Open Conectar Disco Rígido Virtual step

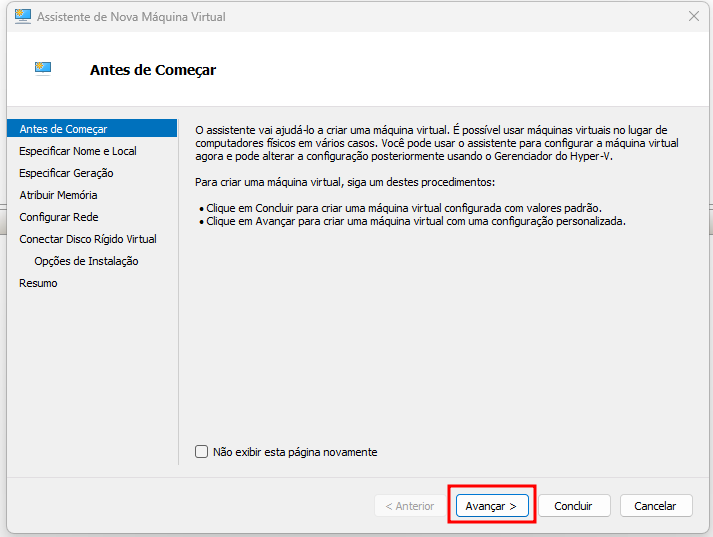point(88,239)
